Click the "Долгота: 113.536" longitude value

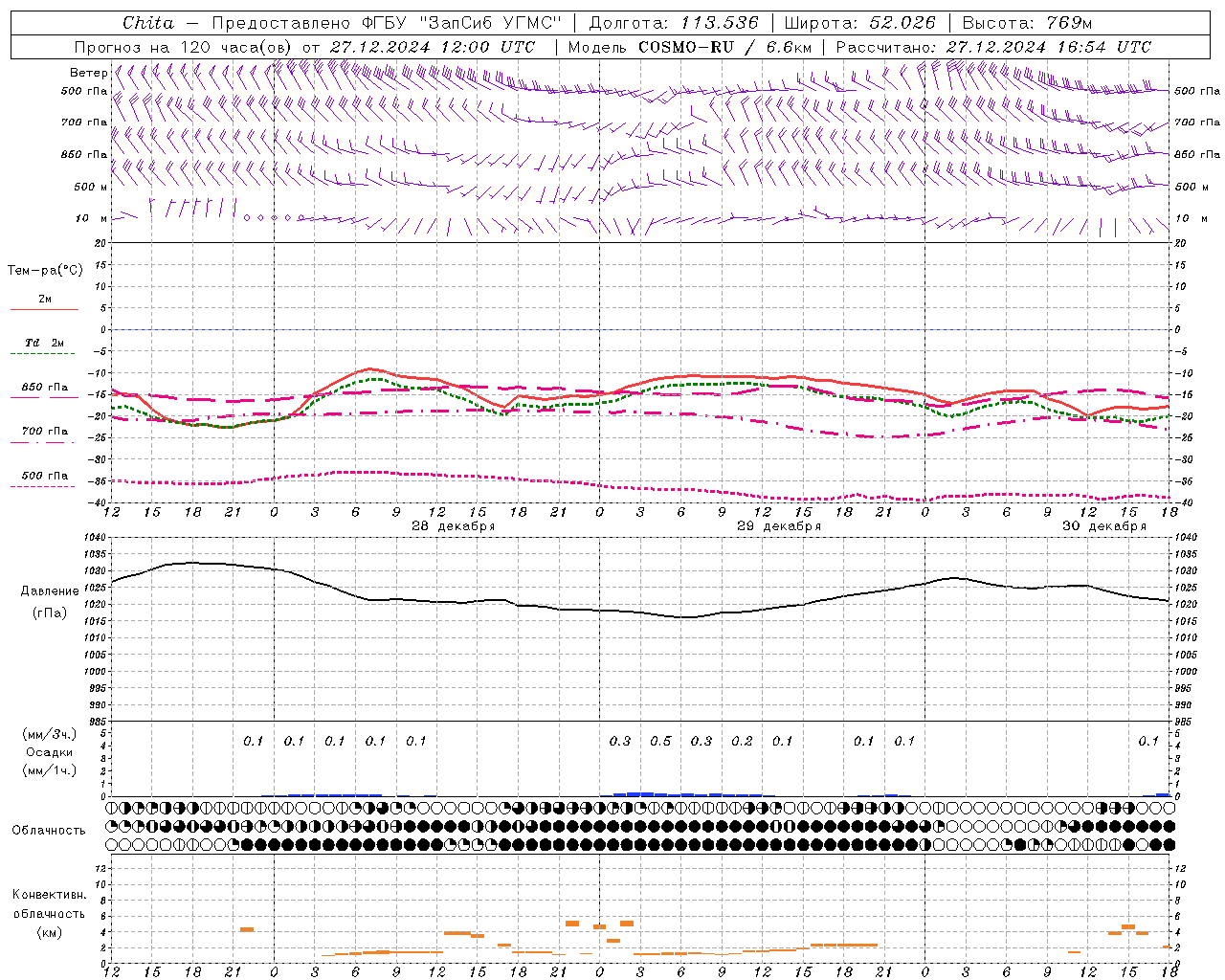[x=674, y=23]
